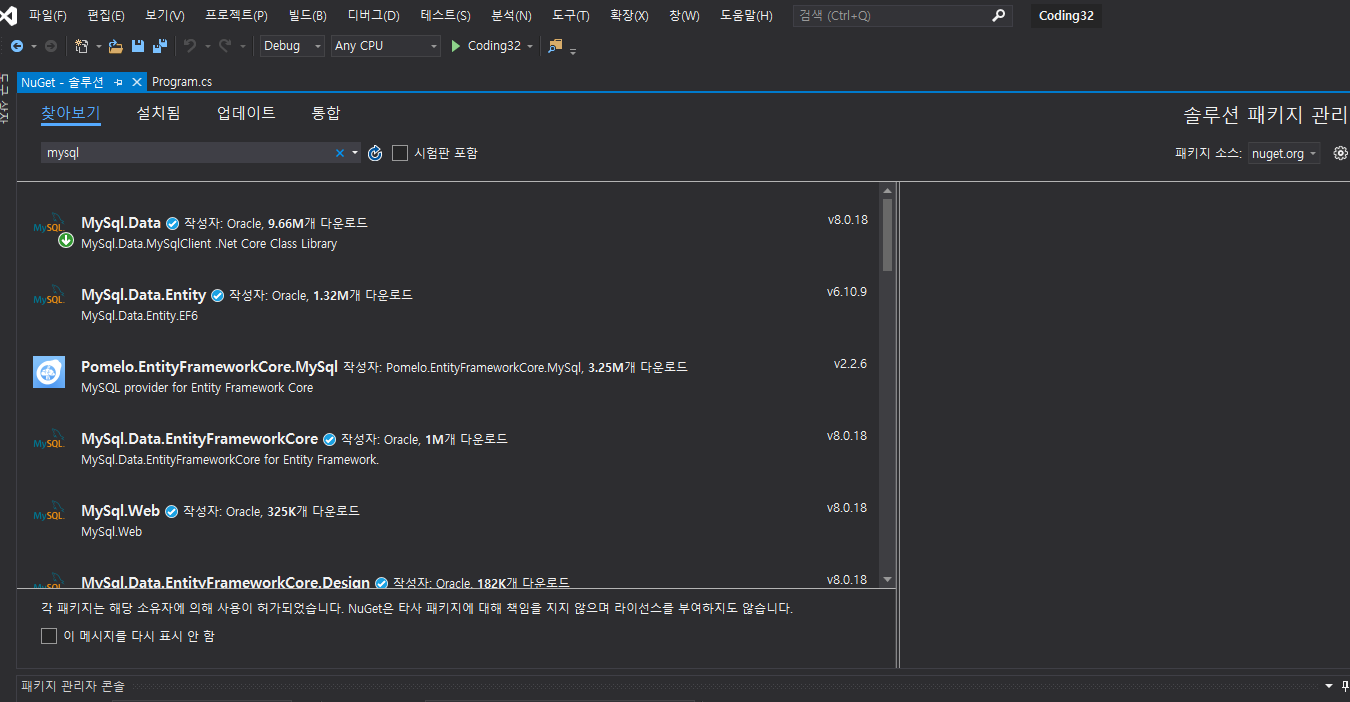Click the MySql.Data package logo
The height and width of the screenshot is (702, 1350).
(49, 227)
